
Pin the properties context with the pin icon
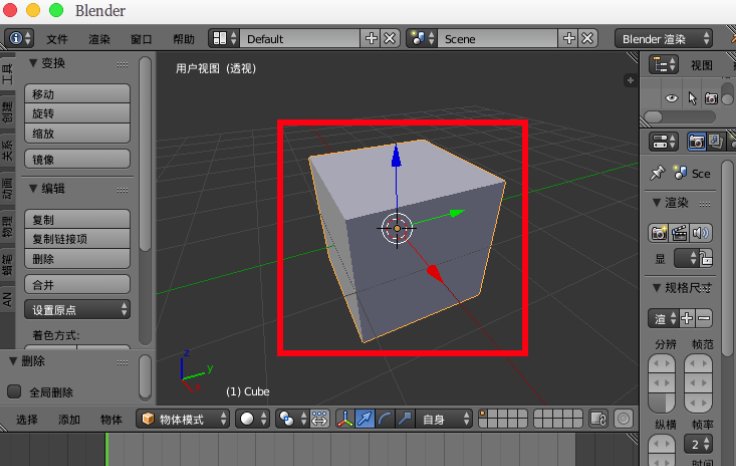pos(657,173)
